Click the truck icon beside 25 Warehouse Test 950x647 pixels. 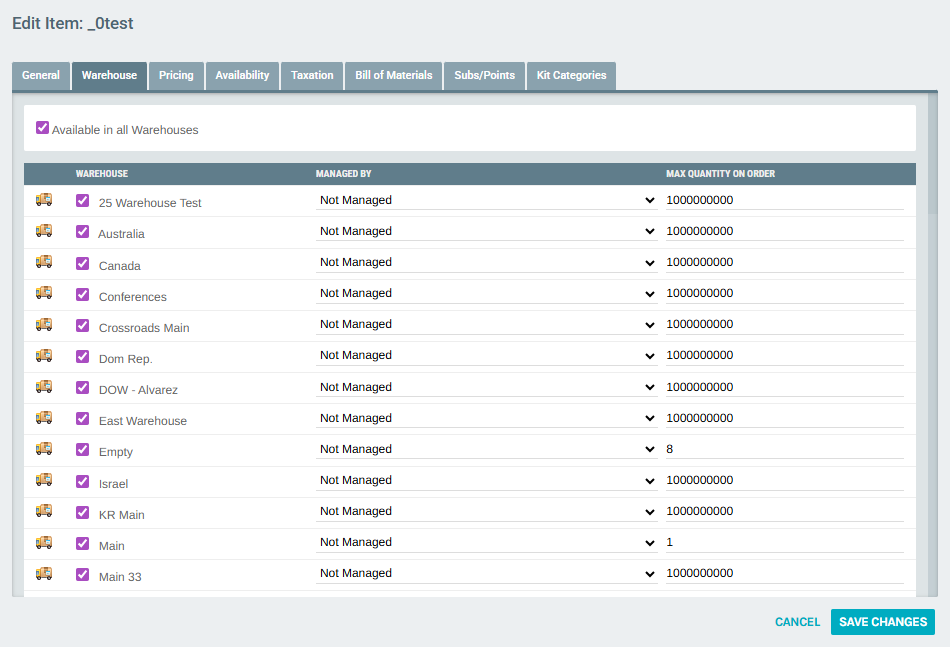click(44, 200)
